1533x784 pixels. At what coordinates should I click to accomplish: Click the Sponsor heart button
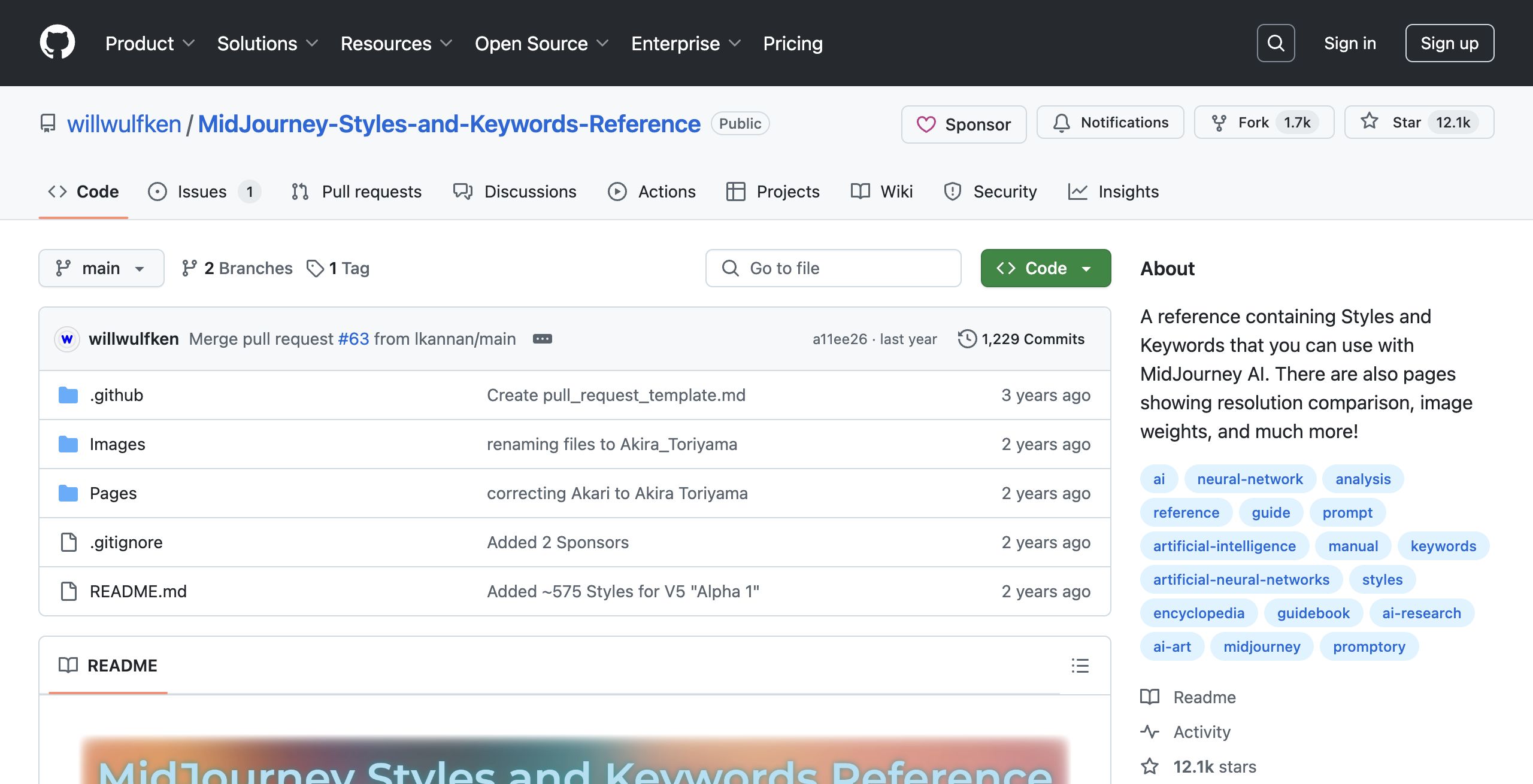coord(964,124)
